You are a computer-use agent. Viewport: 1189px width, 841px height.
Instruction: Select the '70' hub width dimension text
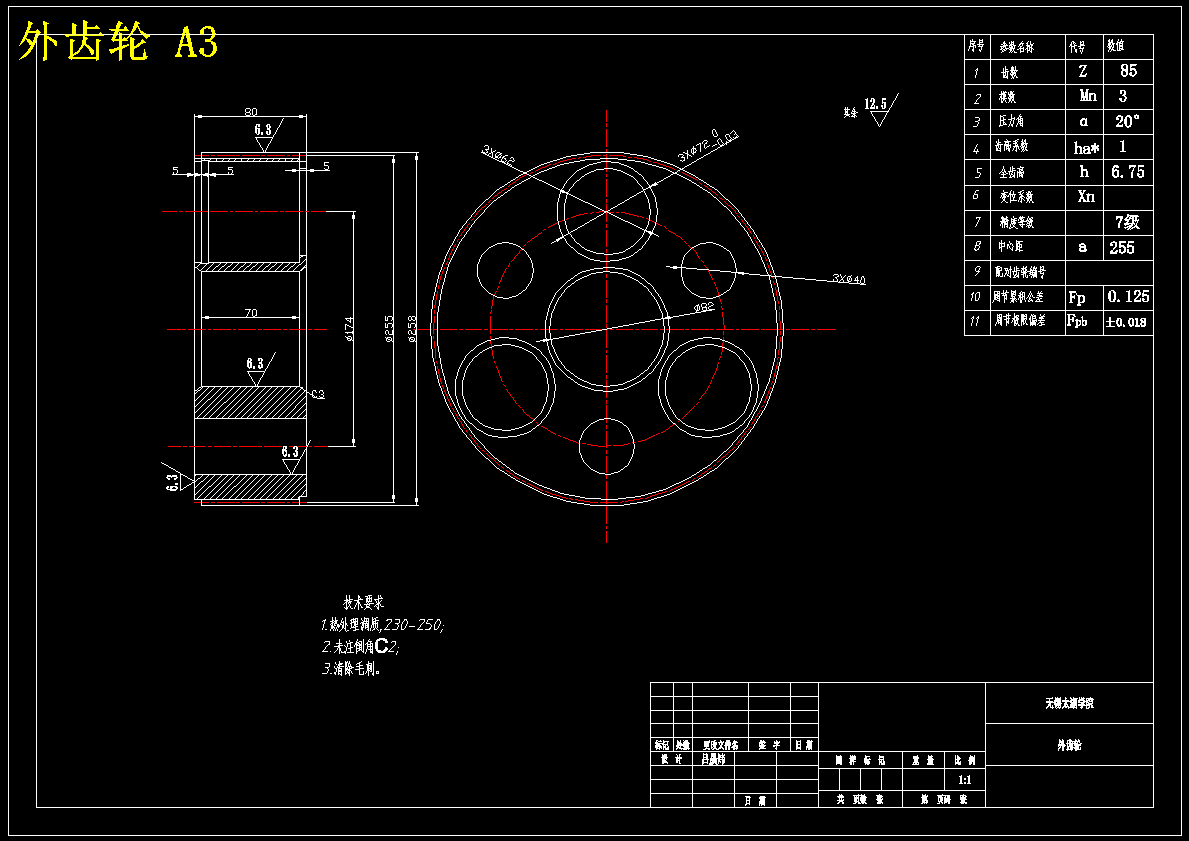[251, 312]
